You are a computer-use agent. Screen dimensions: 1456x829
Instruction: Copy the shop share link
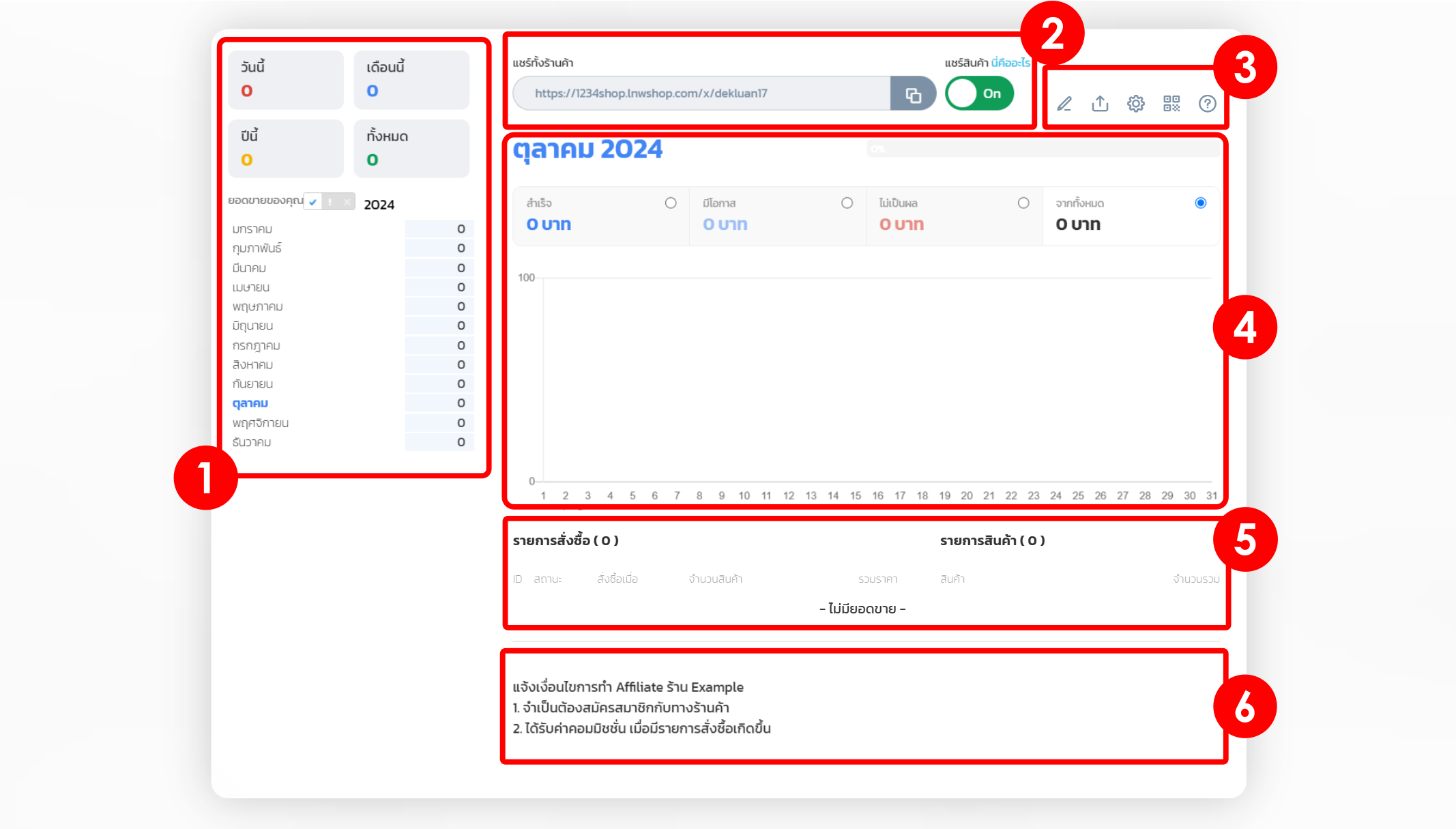point(913,94)
